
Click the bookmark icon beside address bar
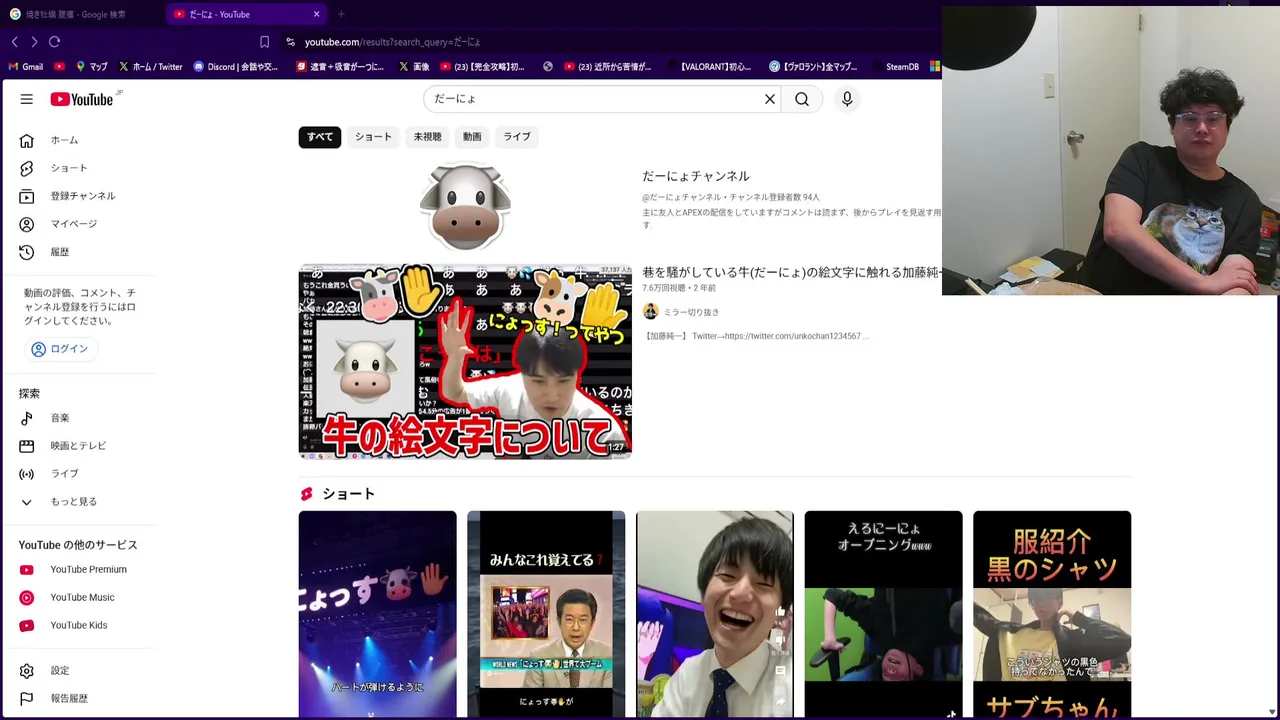click(264, 42)
